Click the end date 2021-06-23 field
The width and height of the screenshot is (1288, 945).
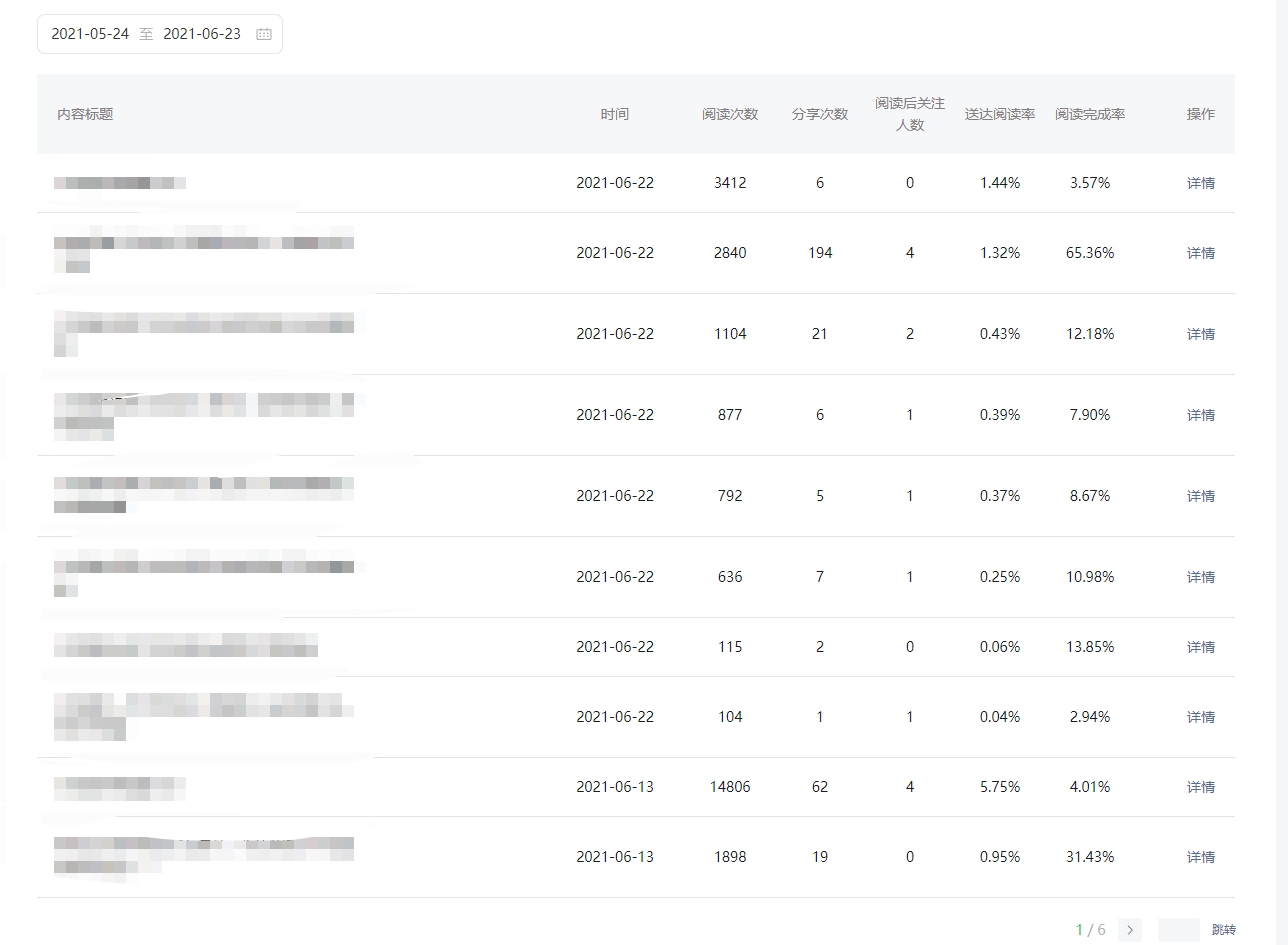(x=202, y=34)
